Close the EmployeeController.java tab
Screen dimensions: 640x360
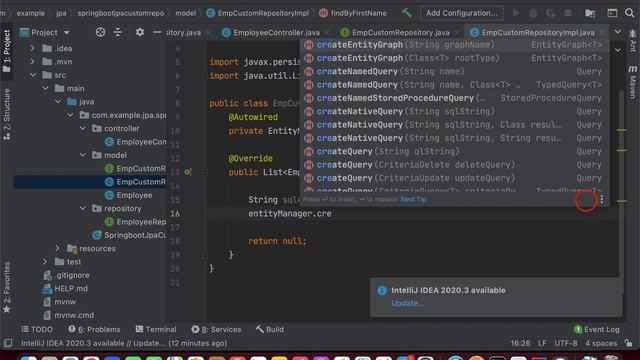click(x=327, y=32)
